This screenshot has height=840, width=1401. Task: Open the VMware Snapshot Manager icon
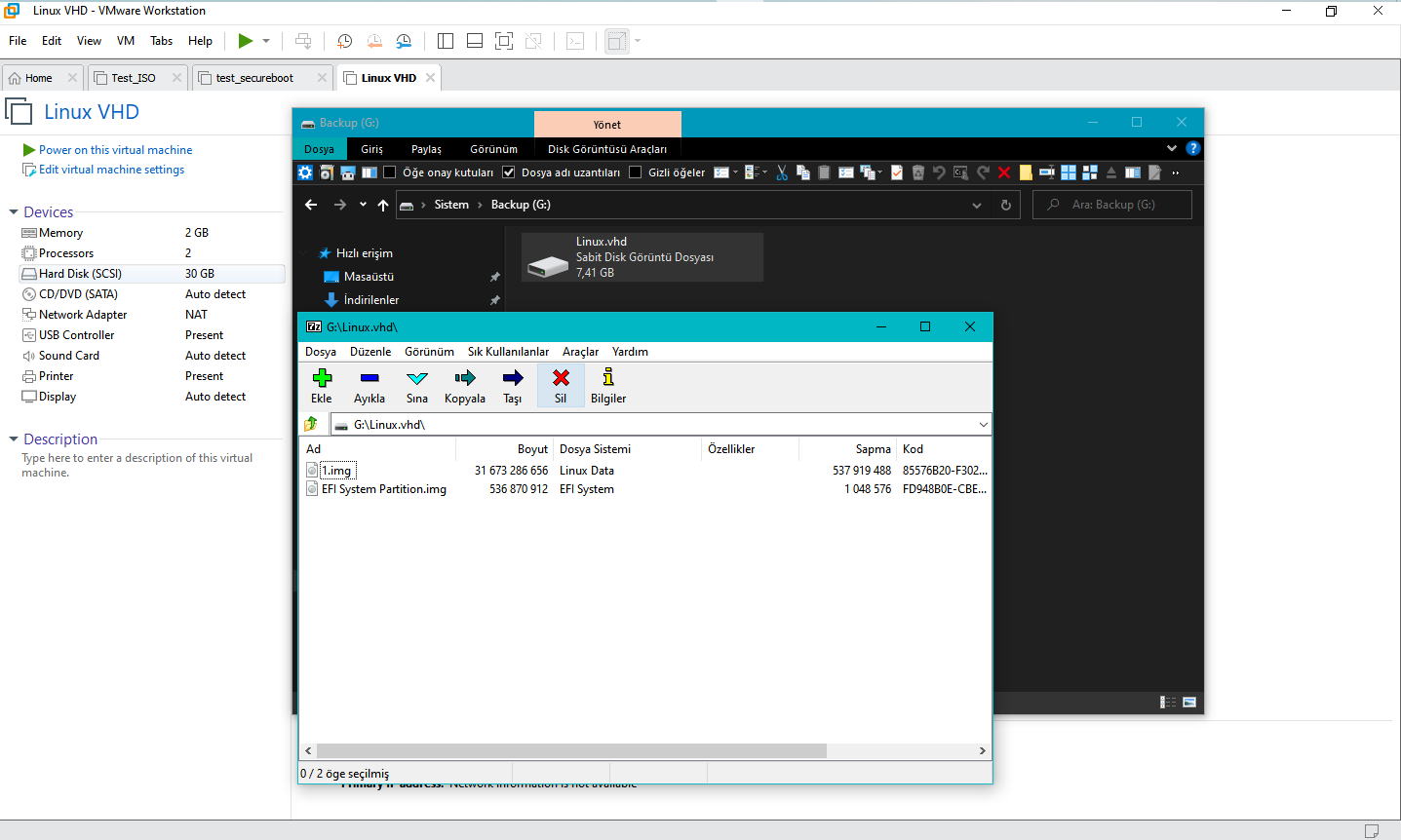click(x=404, y=41)
